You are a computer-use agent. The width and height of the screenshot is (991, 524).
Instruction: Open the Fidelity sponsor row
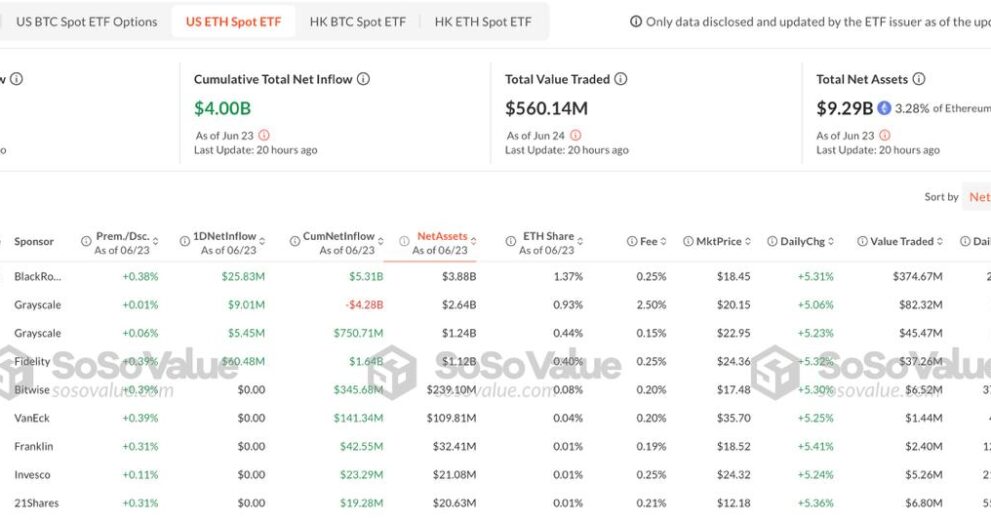pos(32,362)
